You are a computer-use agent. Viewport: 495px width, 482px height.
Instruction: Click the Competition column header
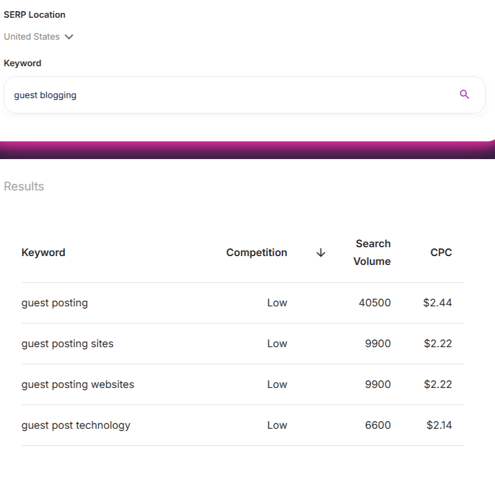point(257,253)
